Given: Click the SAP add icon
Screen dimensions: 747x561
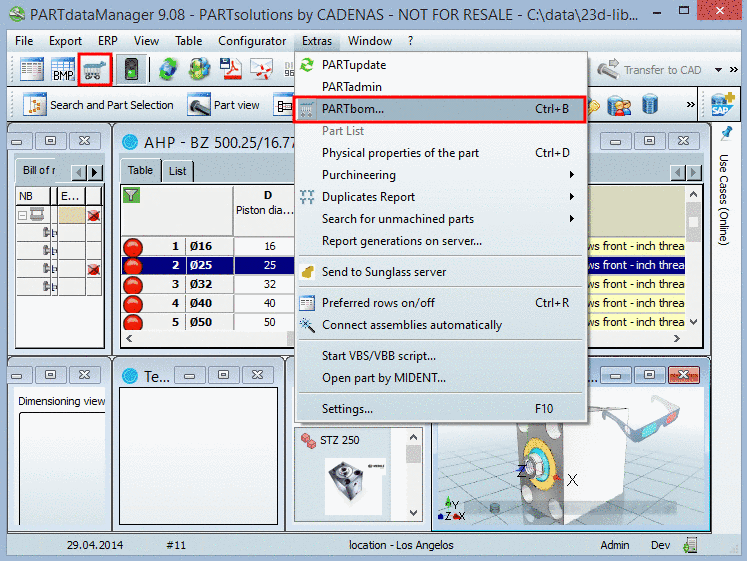Looking at the screenshot, I should click(722, 104).
